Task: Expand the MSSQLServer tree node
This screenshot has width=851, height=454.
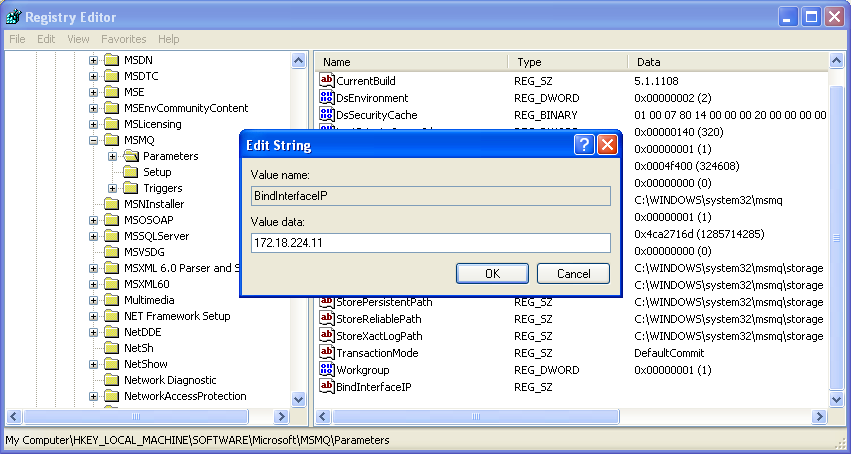Action: point(94,236)
